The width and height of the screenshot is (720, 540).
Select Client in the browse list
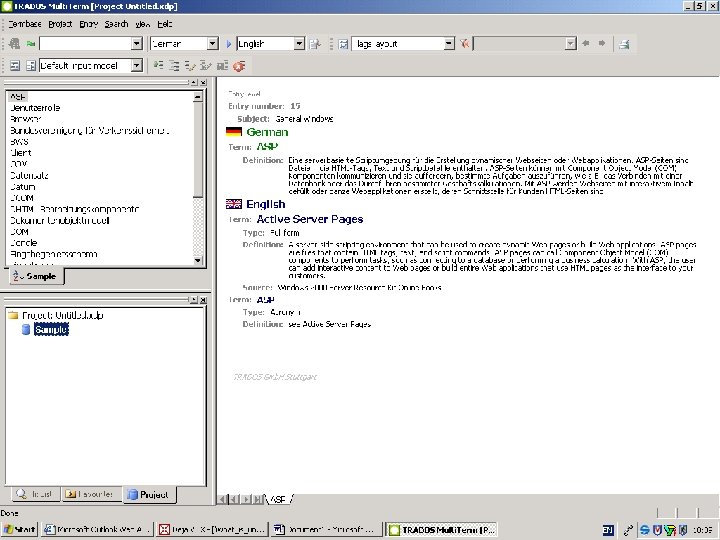[21, 153]
